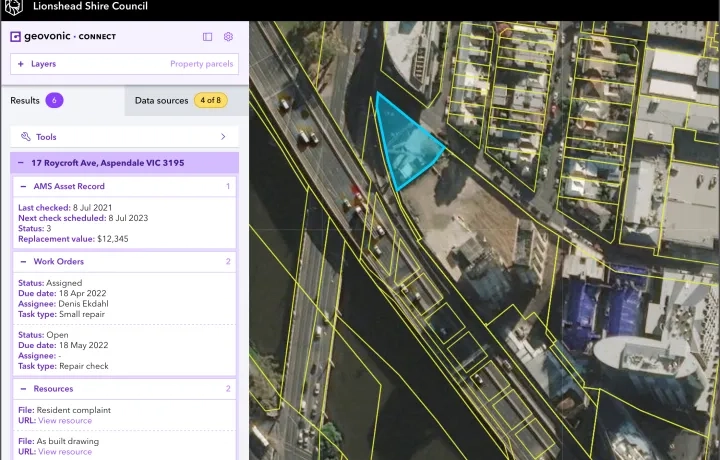Toggle the sidebar panel layout icon
The image size is (720, 460).
coord(208,37)
